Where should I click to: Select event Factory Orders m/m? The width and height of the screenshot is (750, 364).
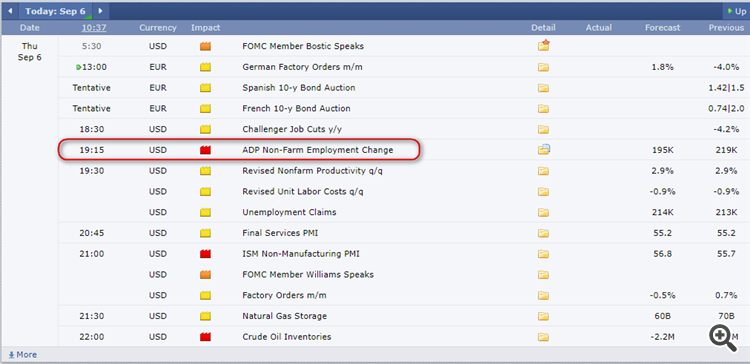tap(285, 295)
